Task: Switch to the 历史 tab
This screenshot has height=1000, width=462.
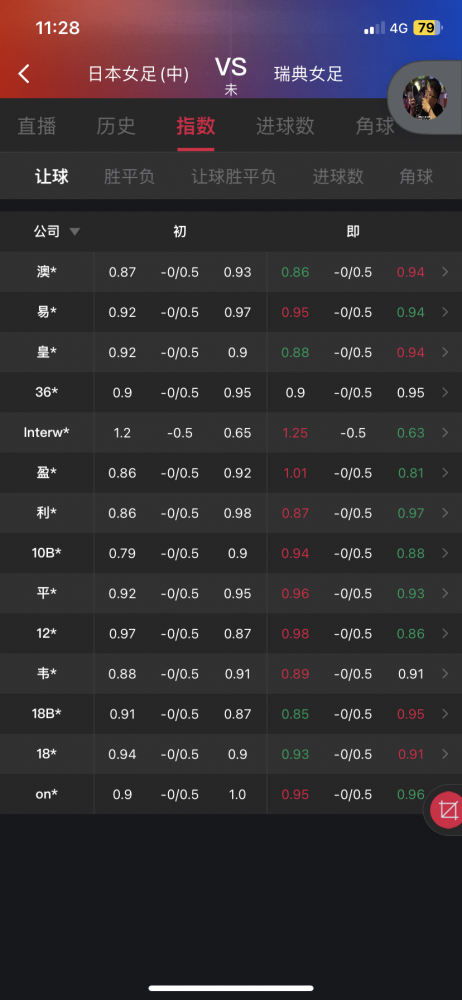Action: point(116,126)
